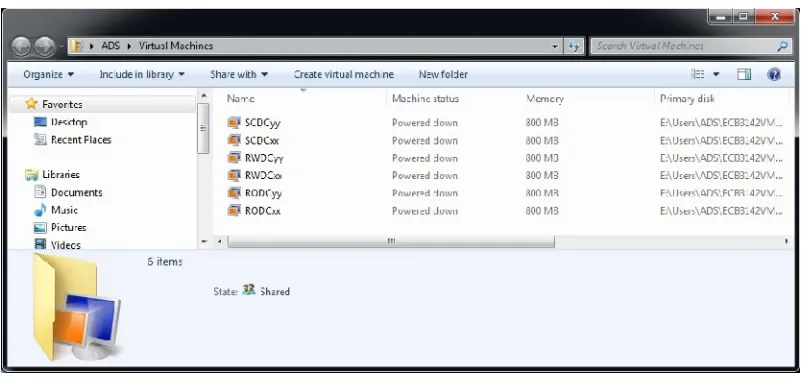This screenshot has width=804, height=378.
Task: Expand the address bar history dropdown
Action: pyautogui.click(x=555, y=46)
